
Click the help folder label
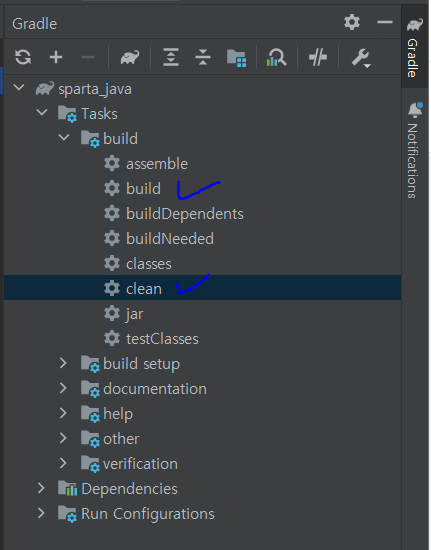[118, 414]
